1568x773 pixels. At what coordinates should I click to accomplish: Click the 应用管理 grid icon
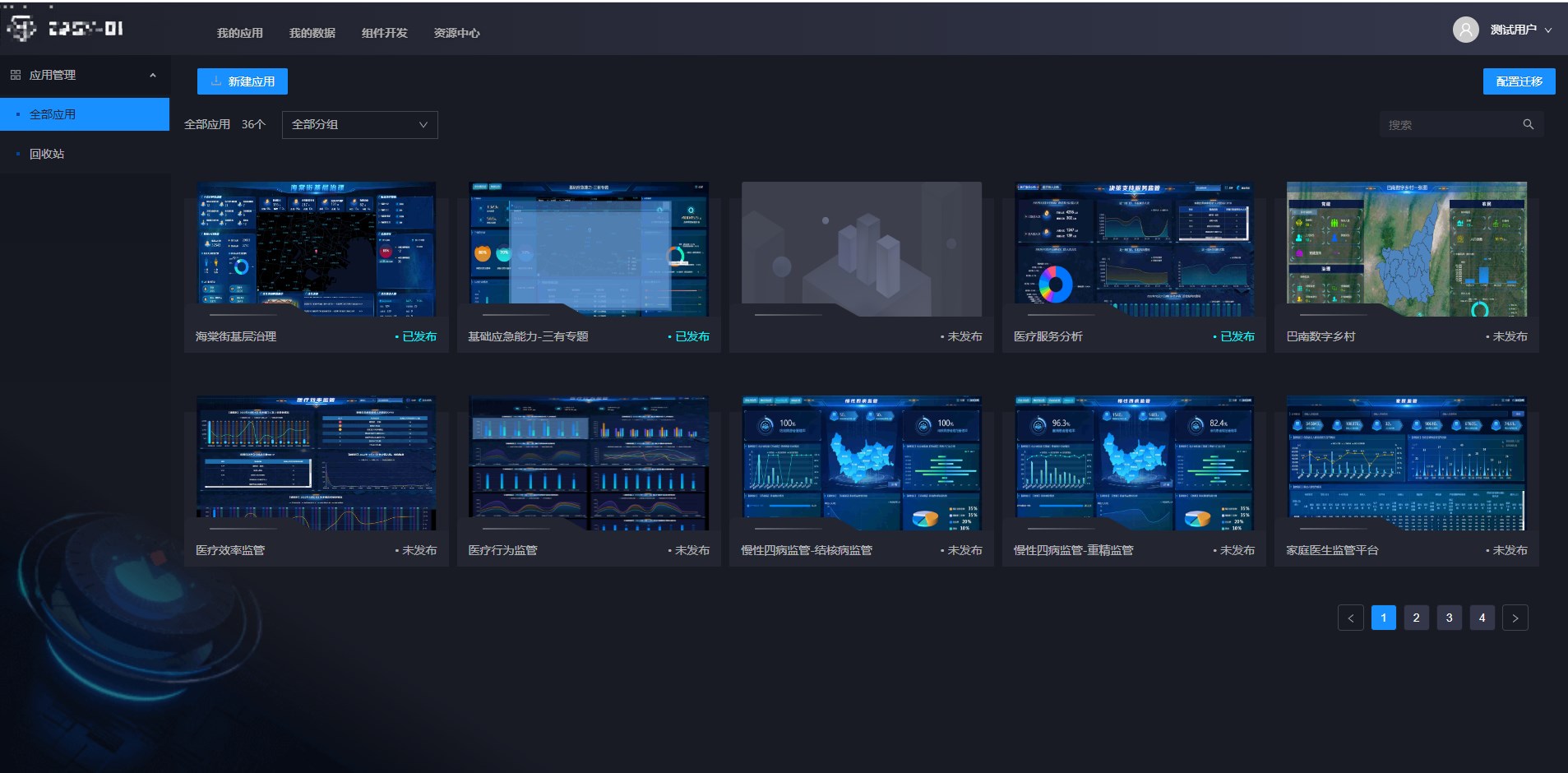point(15,75)
